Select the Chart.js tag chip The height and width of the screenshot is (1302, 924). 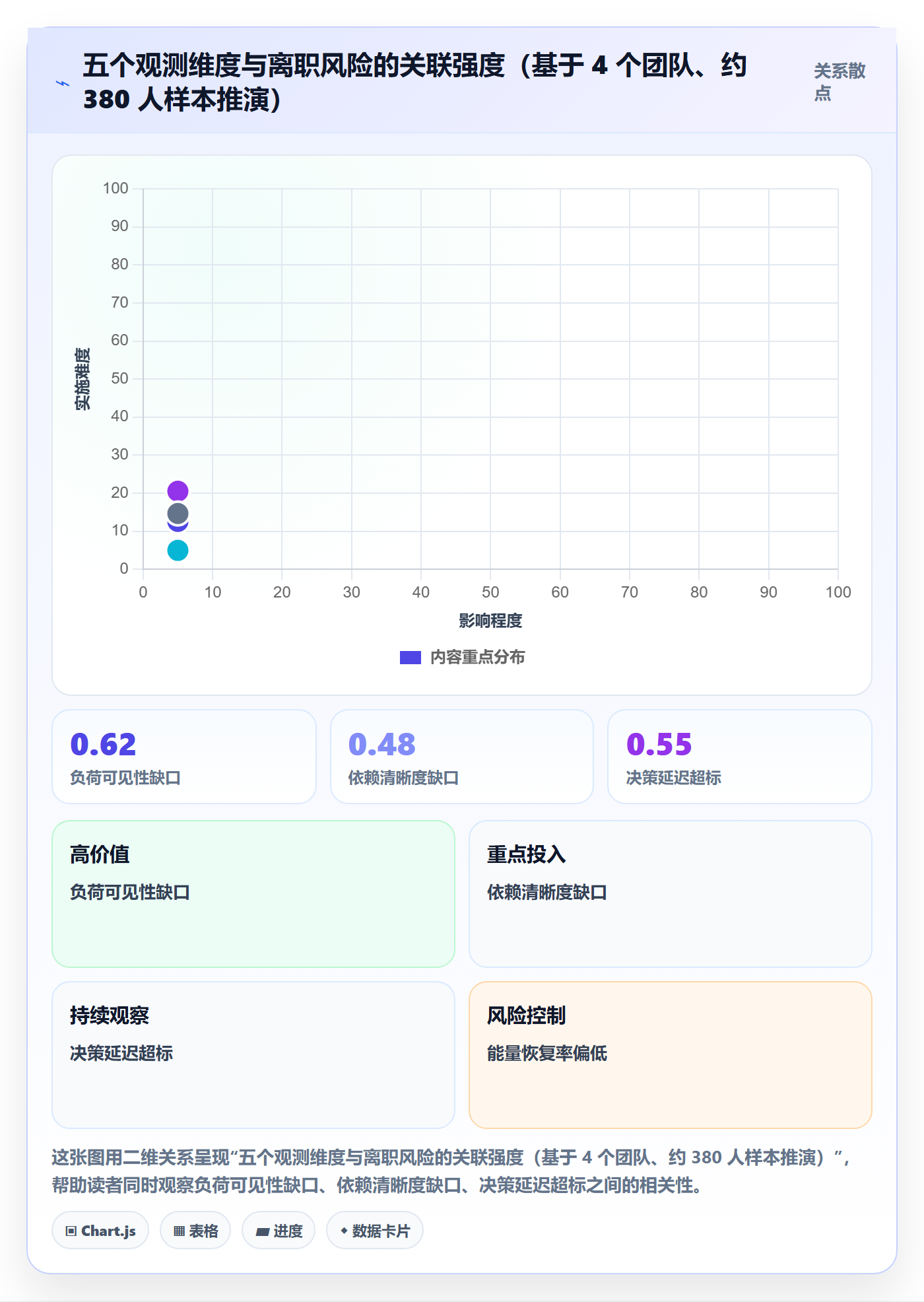point(100,1231)
